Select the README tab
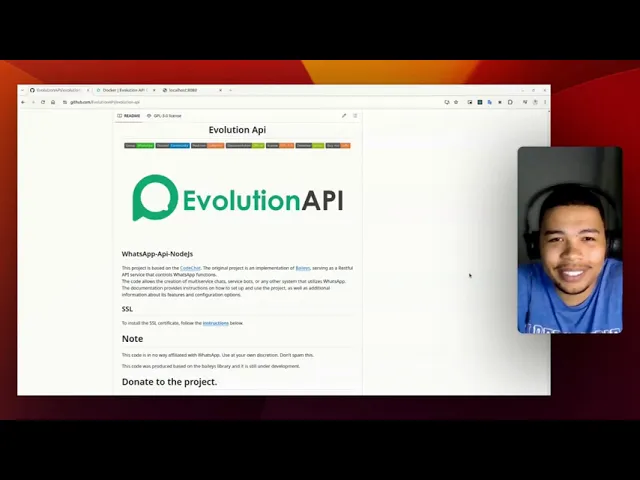The width and height of the screenshot is (640, 480). tap(129, 116)
